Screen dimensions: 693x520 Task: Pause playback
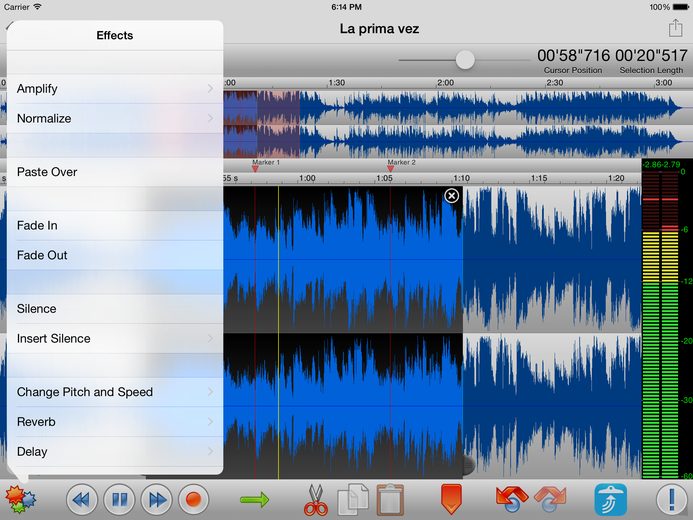click(119, 500)
